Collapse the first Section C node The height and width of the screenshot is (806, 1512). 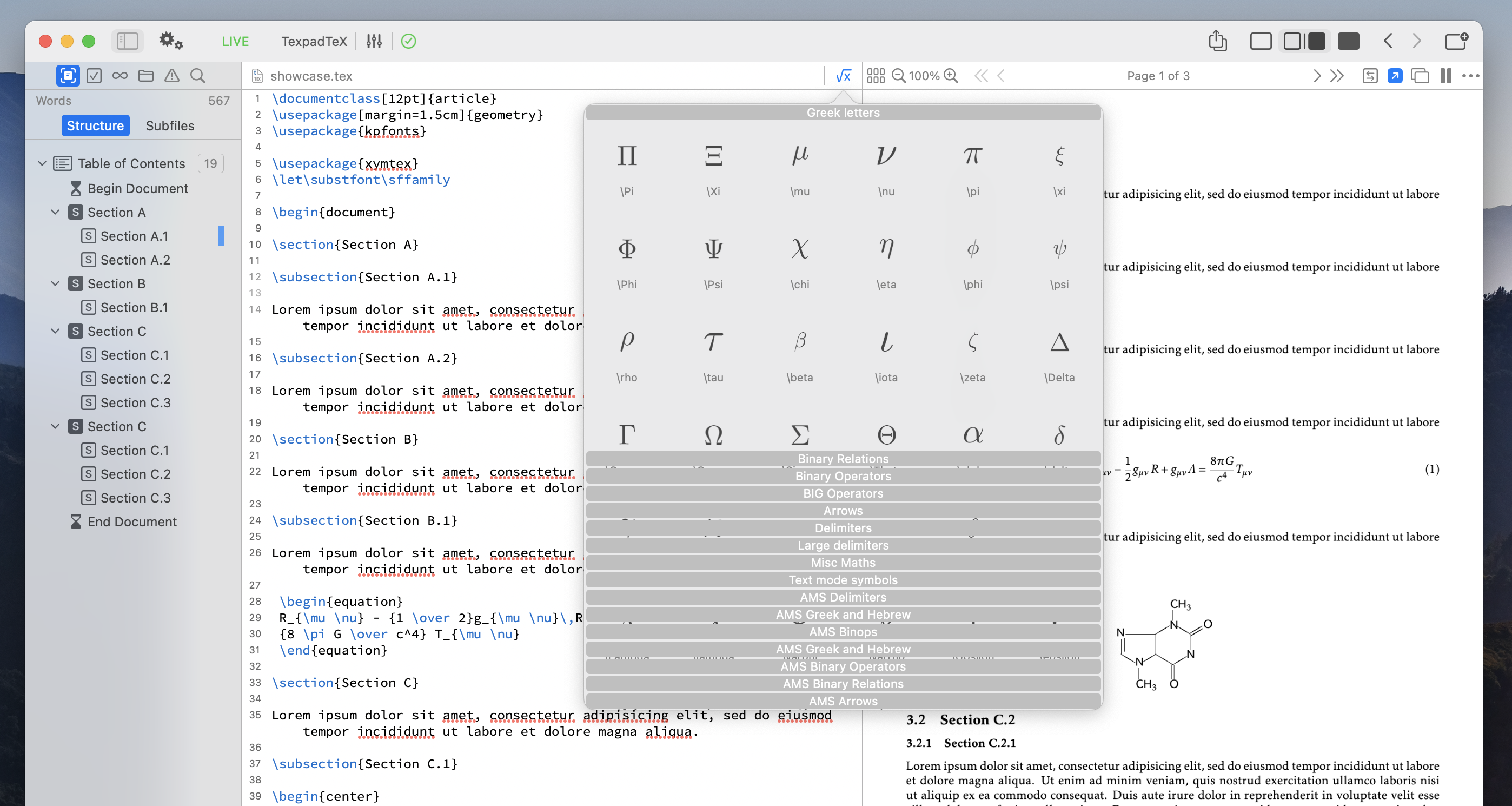click(55, 331)
